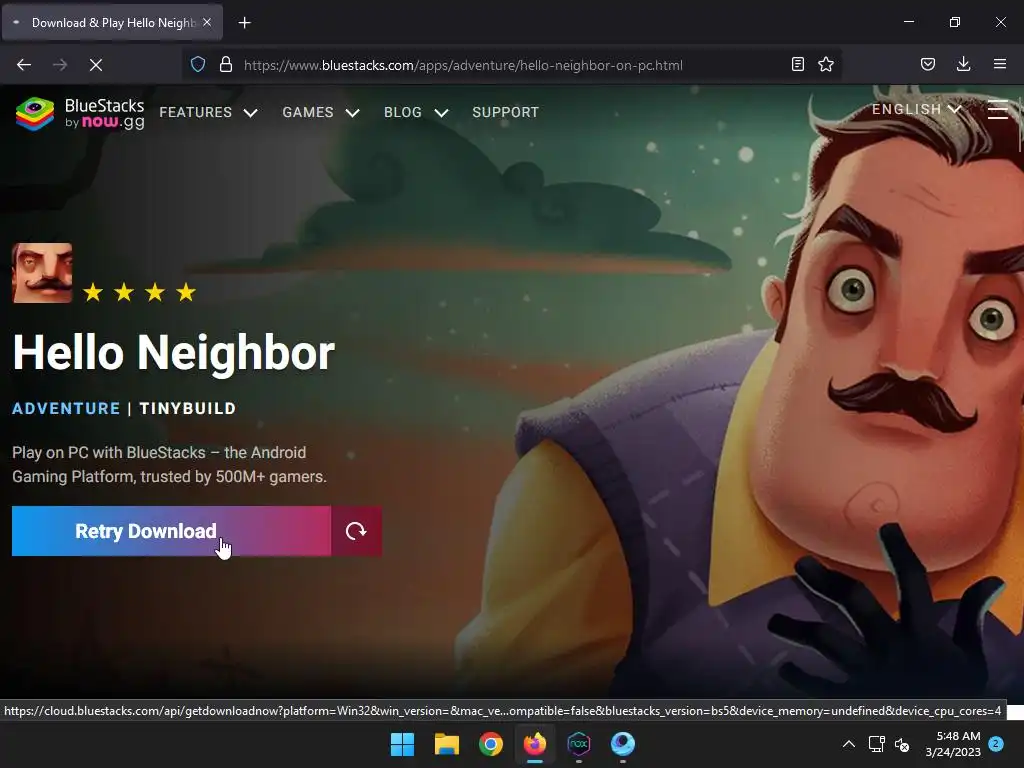The width and height of the screenshot is (1024, 768).
Task: Open the blue orb app in the taskbar
Action: 623,744
